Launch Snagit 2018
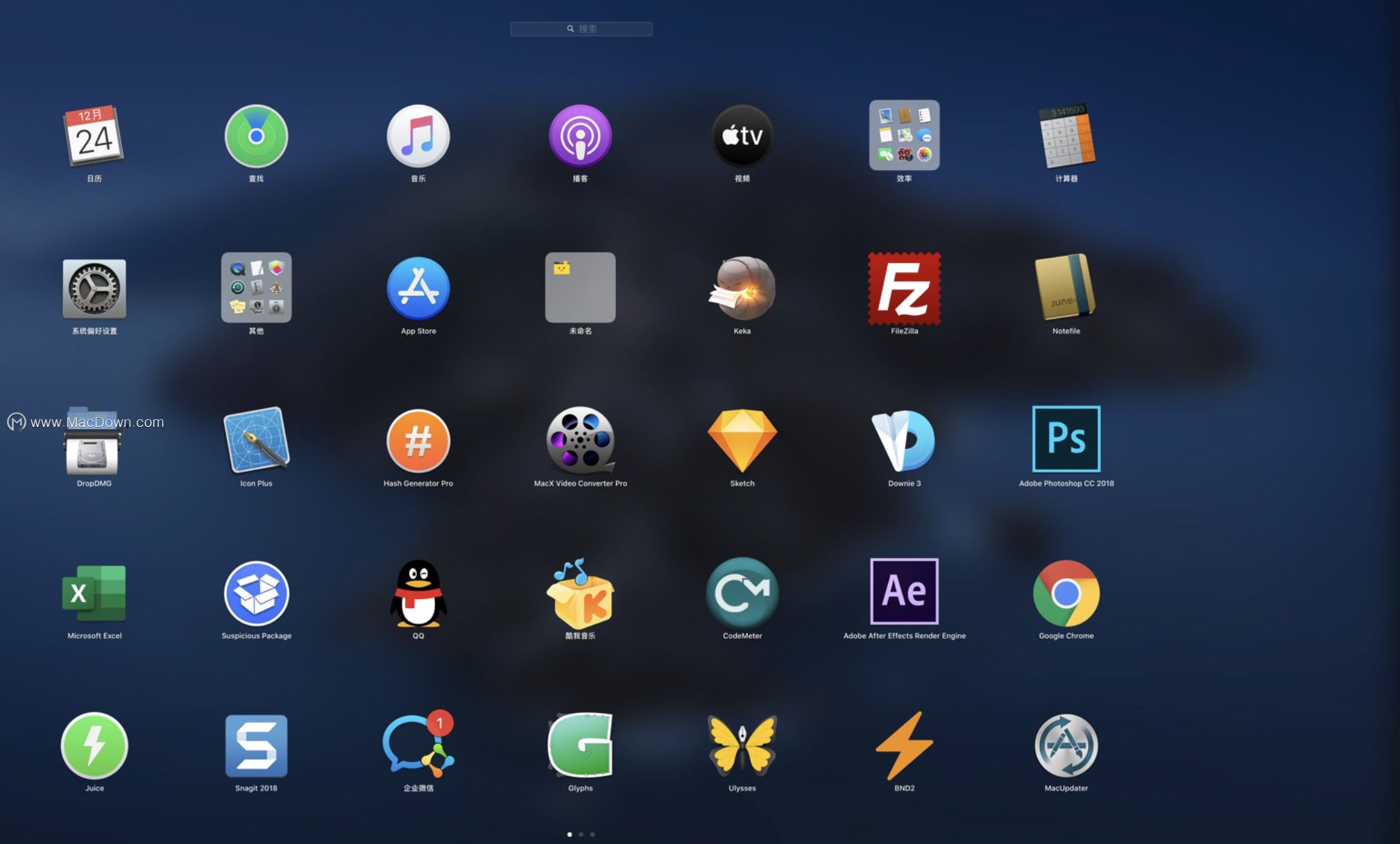This screenshot has width=1400, height=844. click(x=256, y=745)
